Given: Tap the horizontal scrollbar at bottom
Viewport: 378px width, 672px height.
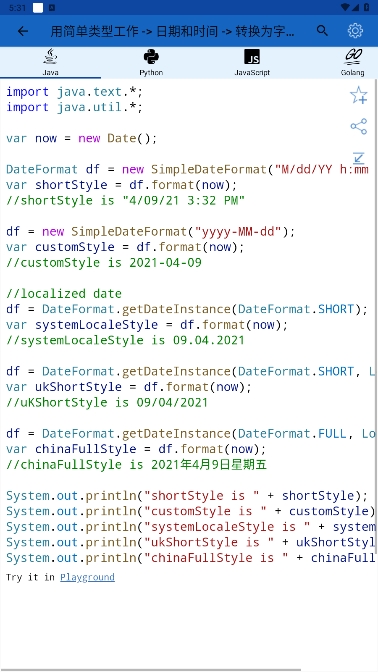Looking at the screenshot, I should (x=150, y=670).
